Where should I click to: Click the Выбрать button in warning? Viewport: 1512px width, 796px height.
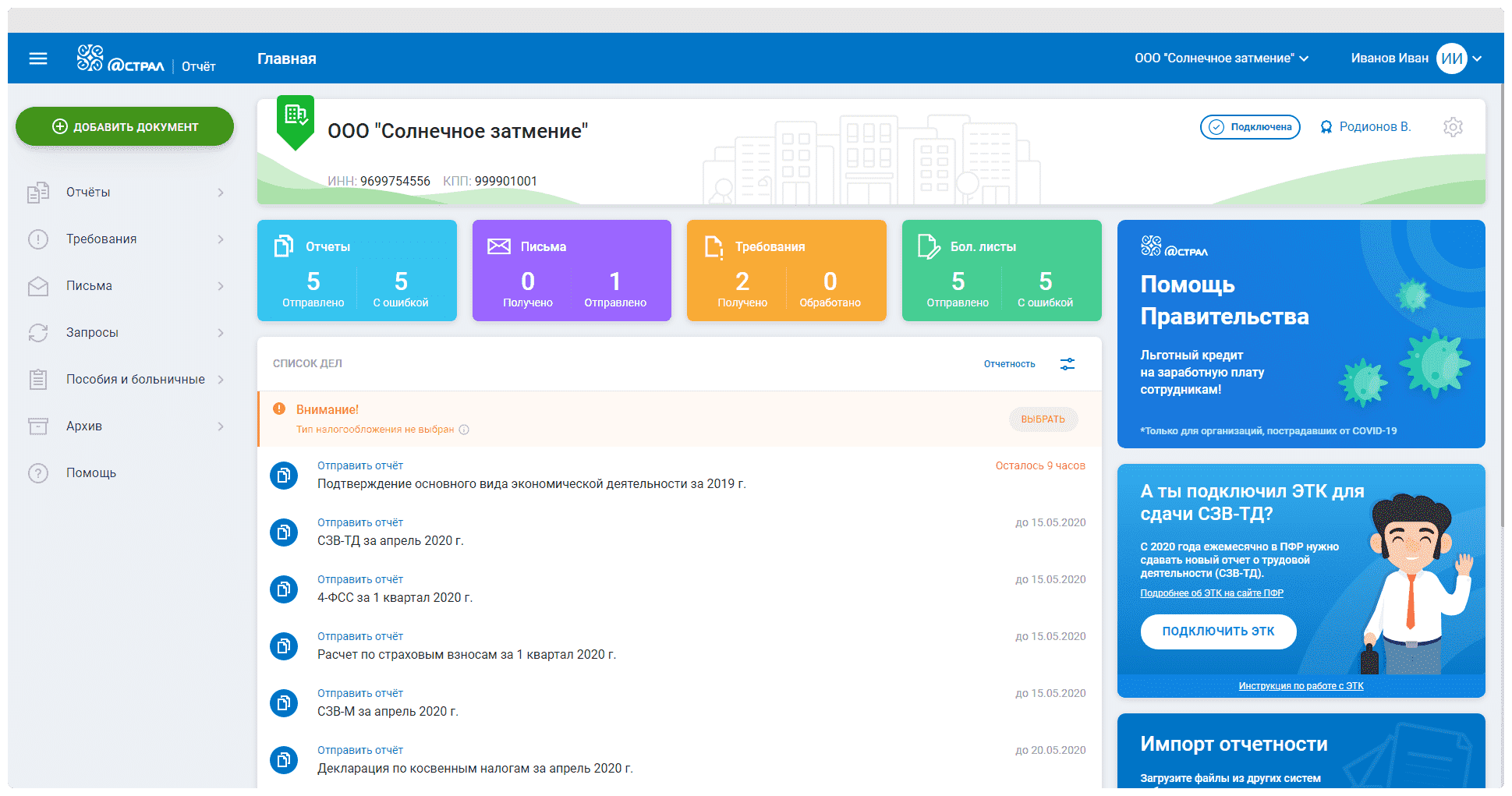(x=1043, y=419)
